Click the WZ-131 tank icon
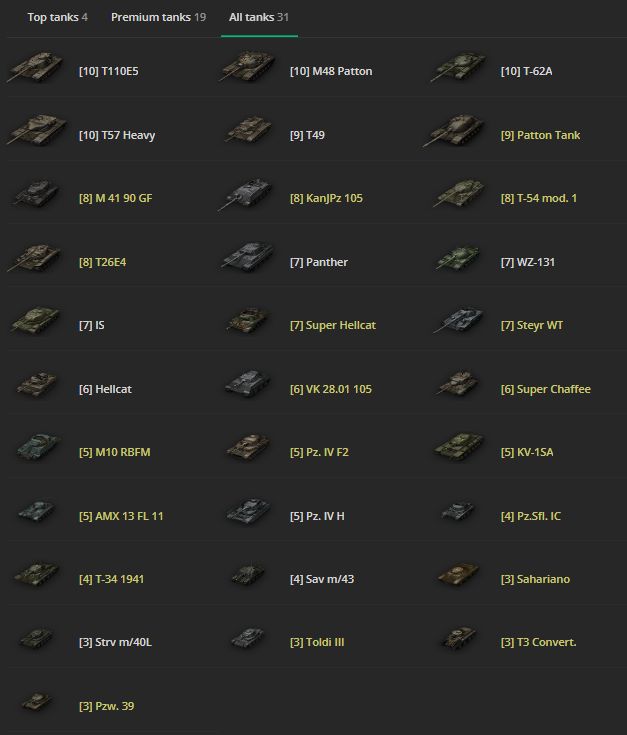The height and width of the screenshot is (735, 627). coord(458,257)
